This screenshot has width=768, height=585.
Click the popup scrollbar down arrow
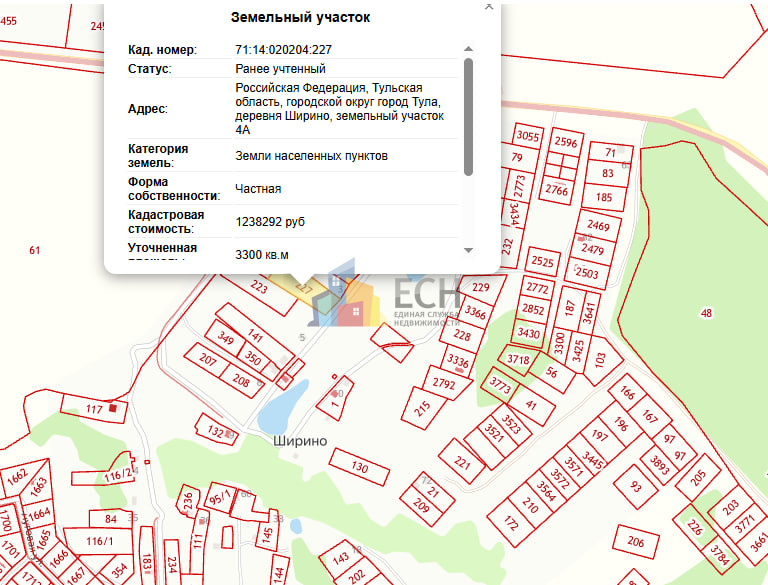[468, 249]
